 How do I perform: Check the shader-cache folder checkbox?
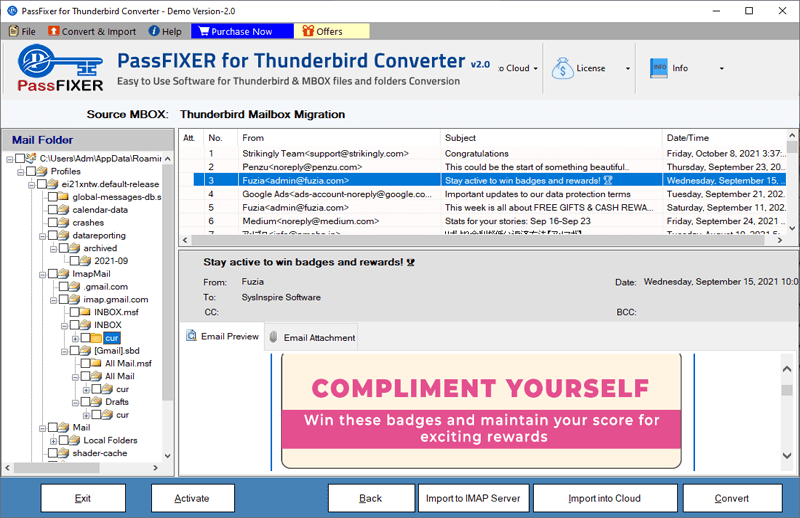pos(53,453)
